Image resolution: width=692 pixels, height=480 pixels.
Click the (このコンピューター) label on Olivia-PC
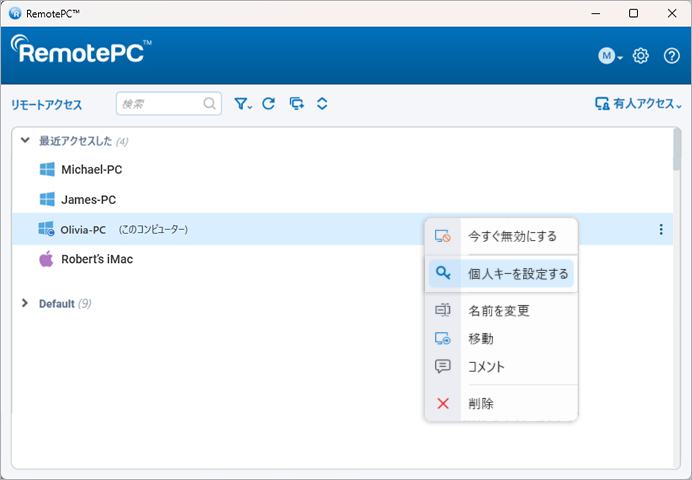coord(153,229)
